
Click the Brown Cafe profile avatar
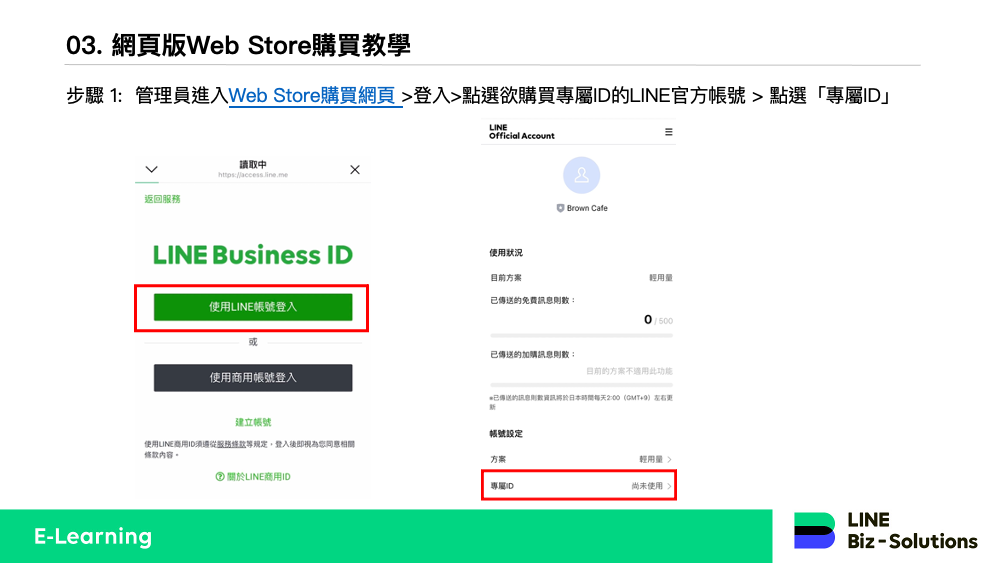(x=581, y=175)
